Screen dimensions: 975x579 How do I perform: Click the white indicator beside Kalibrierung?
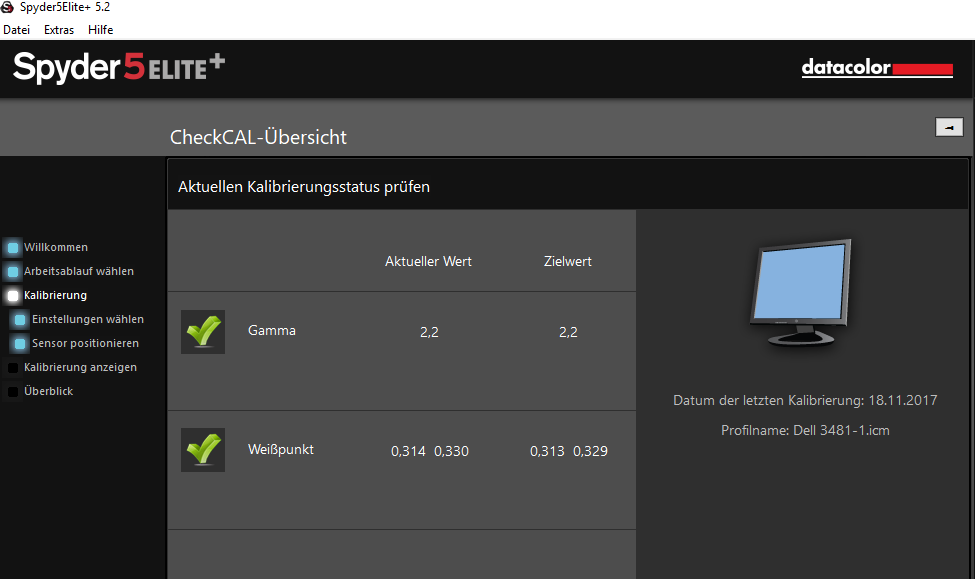point(12,295)
